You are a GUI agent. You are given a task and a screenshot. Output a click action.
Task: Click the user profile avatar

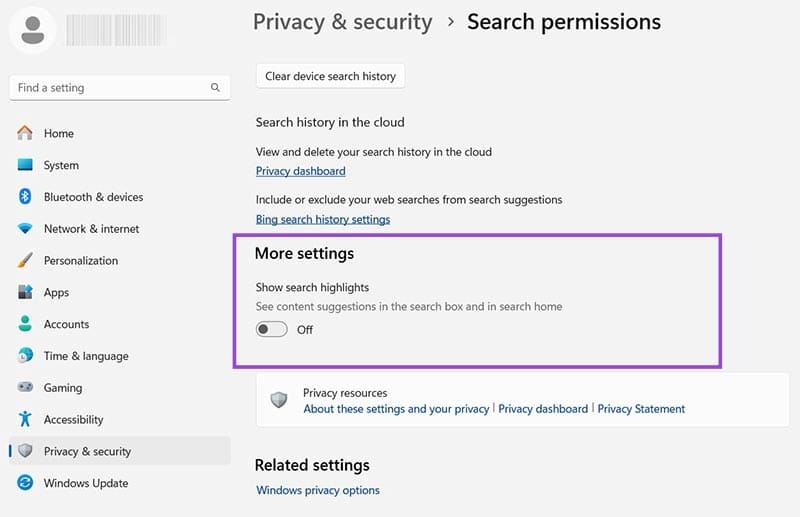pos(33,31)
